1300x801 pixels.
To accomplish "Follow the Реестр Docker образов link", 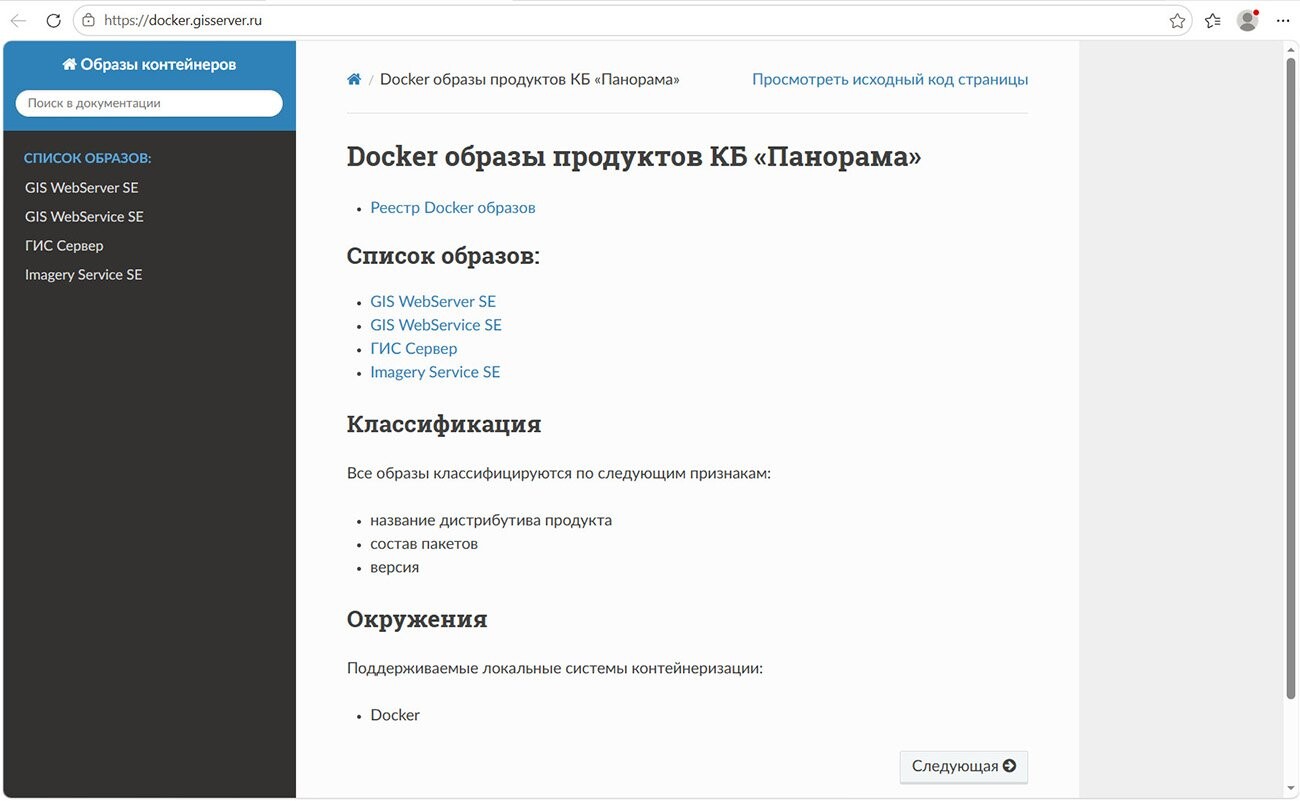I will pos(453,207).
